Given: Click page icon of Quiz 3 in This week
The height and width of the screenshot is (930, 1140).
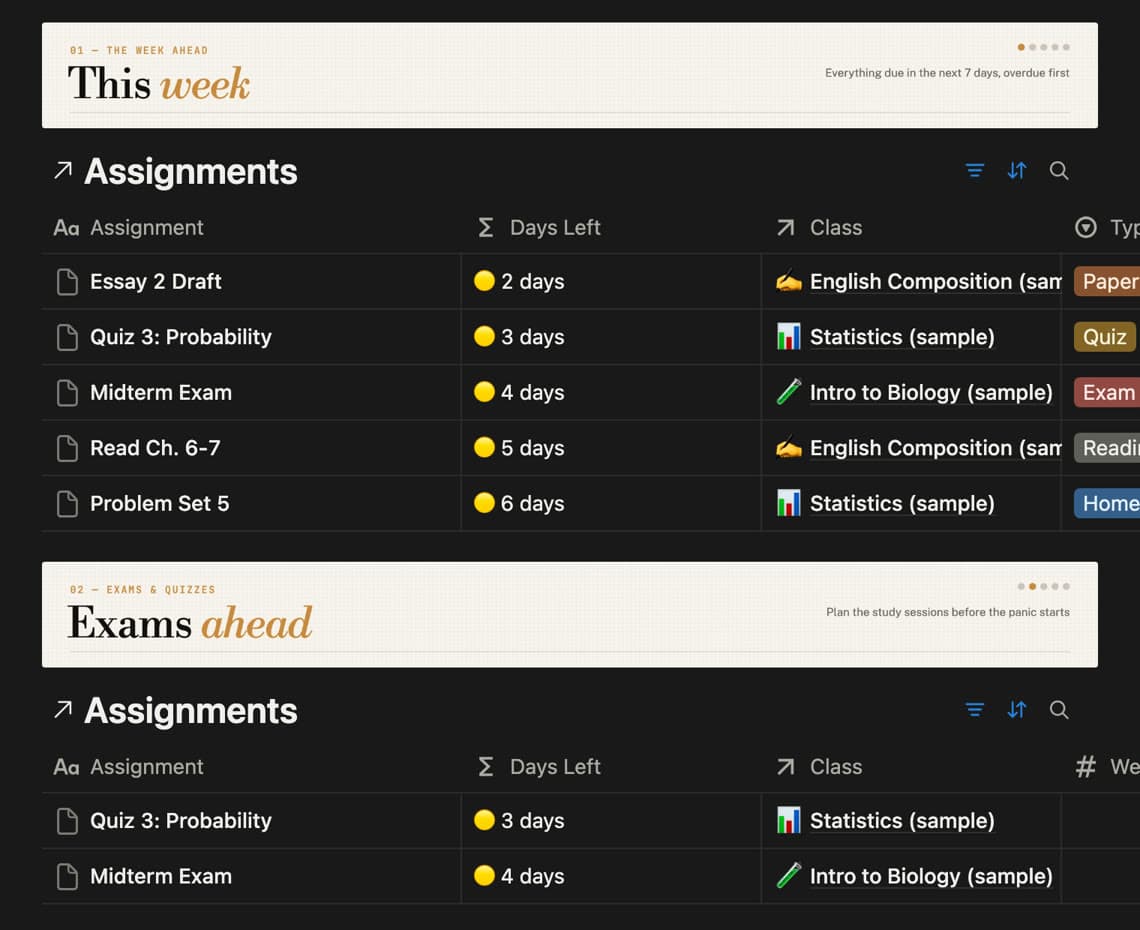Looking at the screenshot, I should (67, 337).
